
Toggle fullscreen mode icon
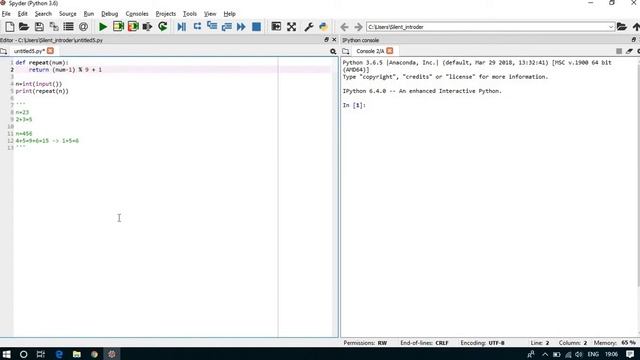click(x=291, y=27)
